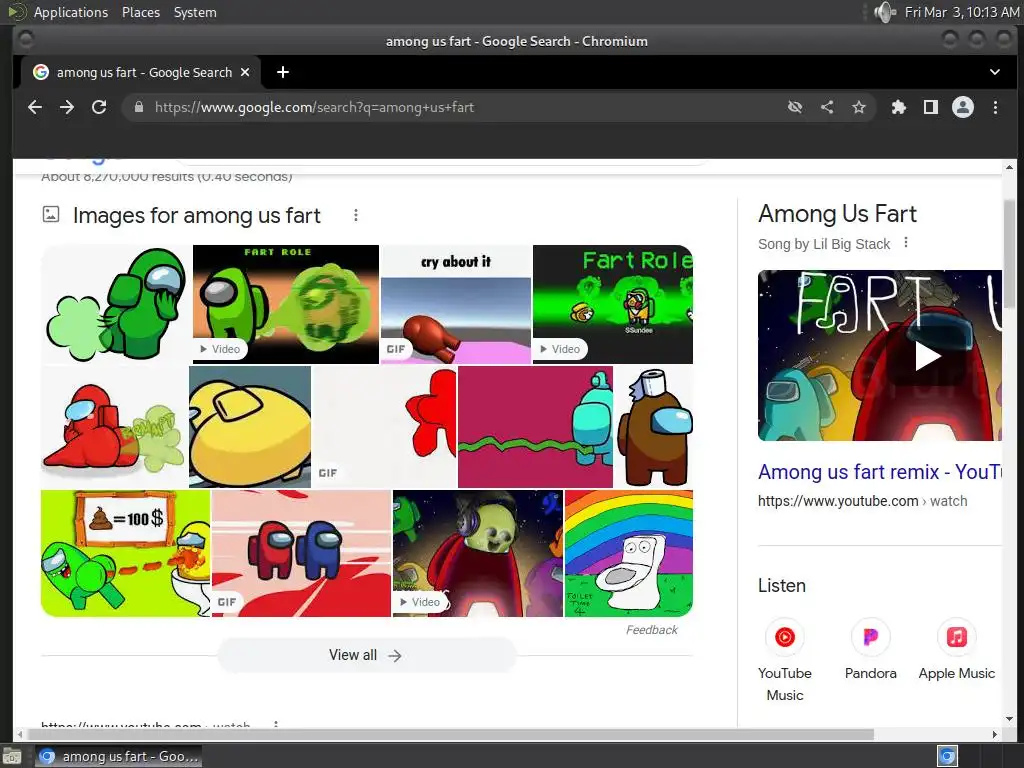The height and width of the screenshot is (768, 1024).
Task: Open Pandora listen option
Action: (x=871, y=649)
